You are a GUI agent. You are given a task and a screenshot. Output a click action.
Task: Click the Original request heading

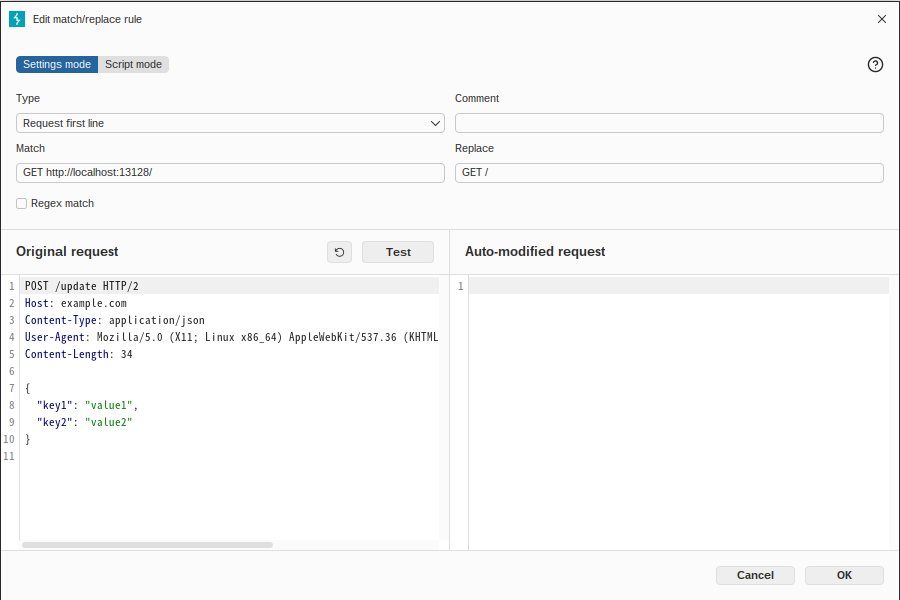pyautogui.click(x=67, y=251)
